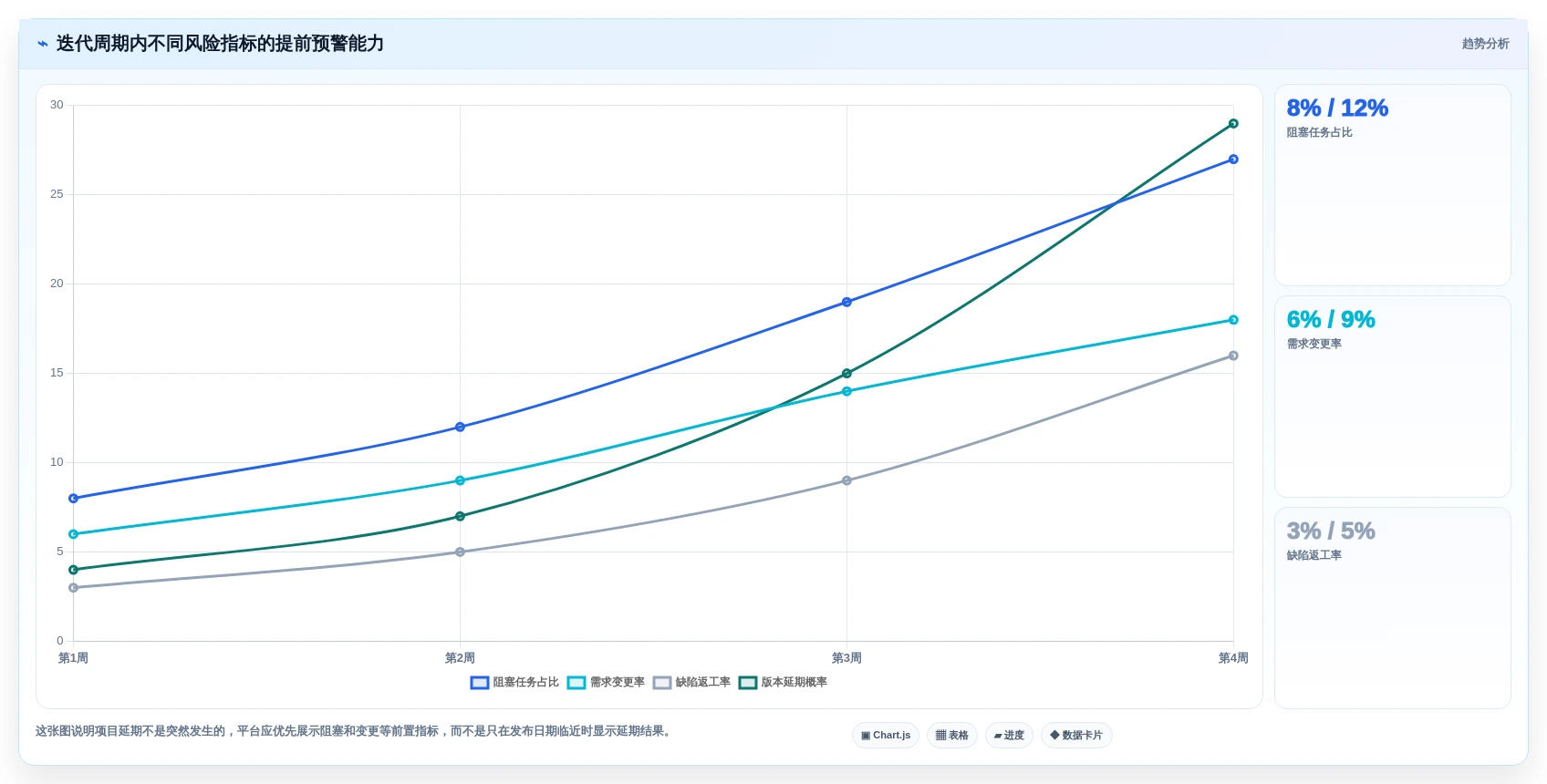
Task: Click the 需求变更率 data point at 第2周
Action: click(x=460, y=480)
